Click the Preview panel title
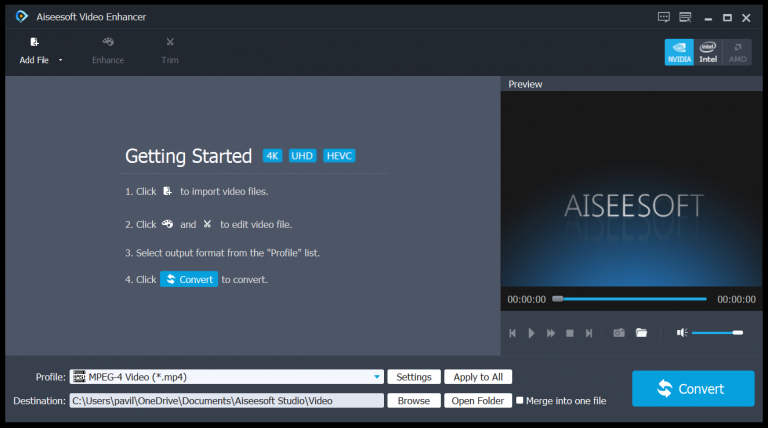The height and width of the screenshot is (428, 768). [525, 84]
